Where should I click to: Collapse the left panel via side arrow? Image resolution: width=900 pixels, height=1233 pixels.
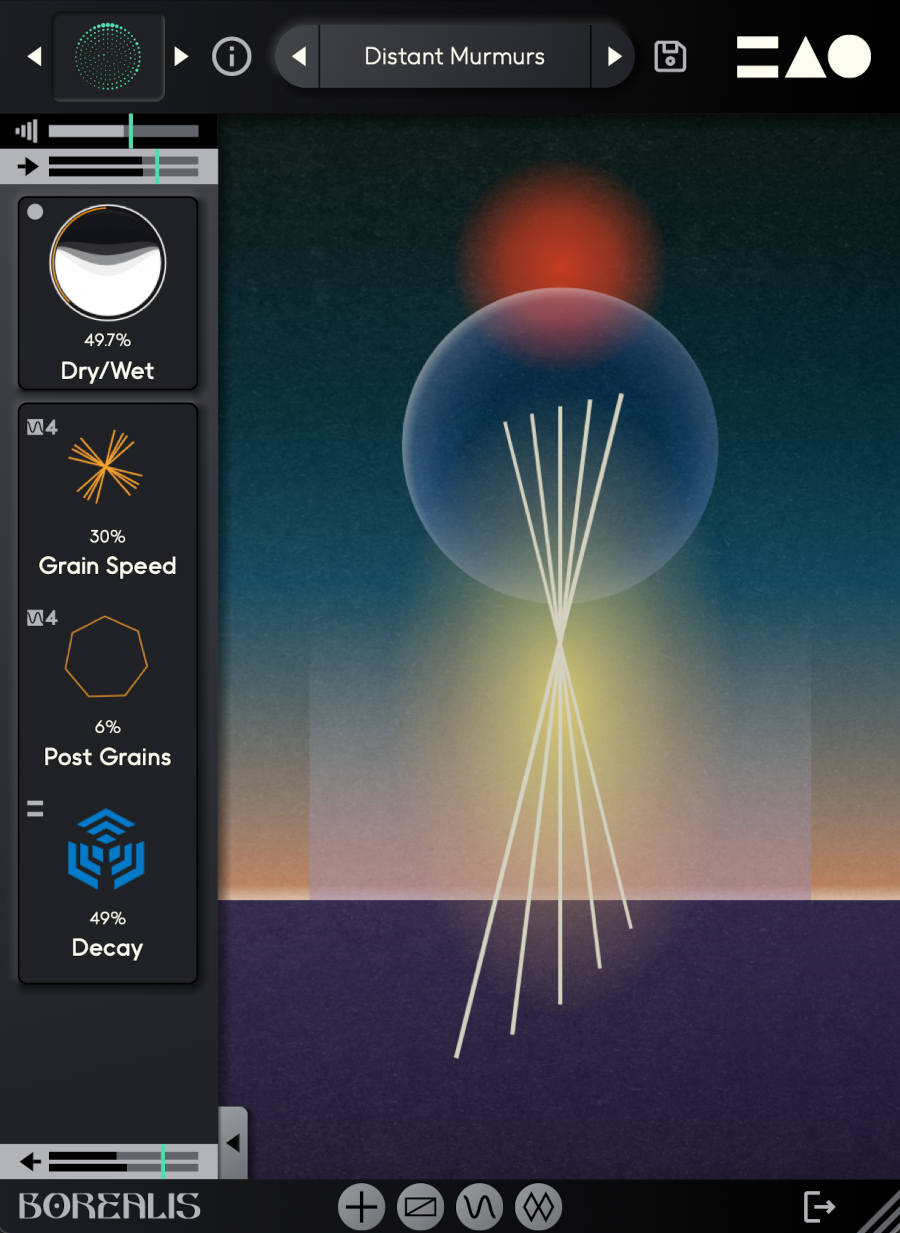coord(233,1141)
